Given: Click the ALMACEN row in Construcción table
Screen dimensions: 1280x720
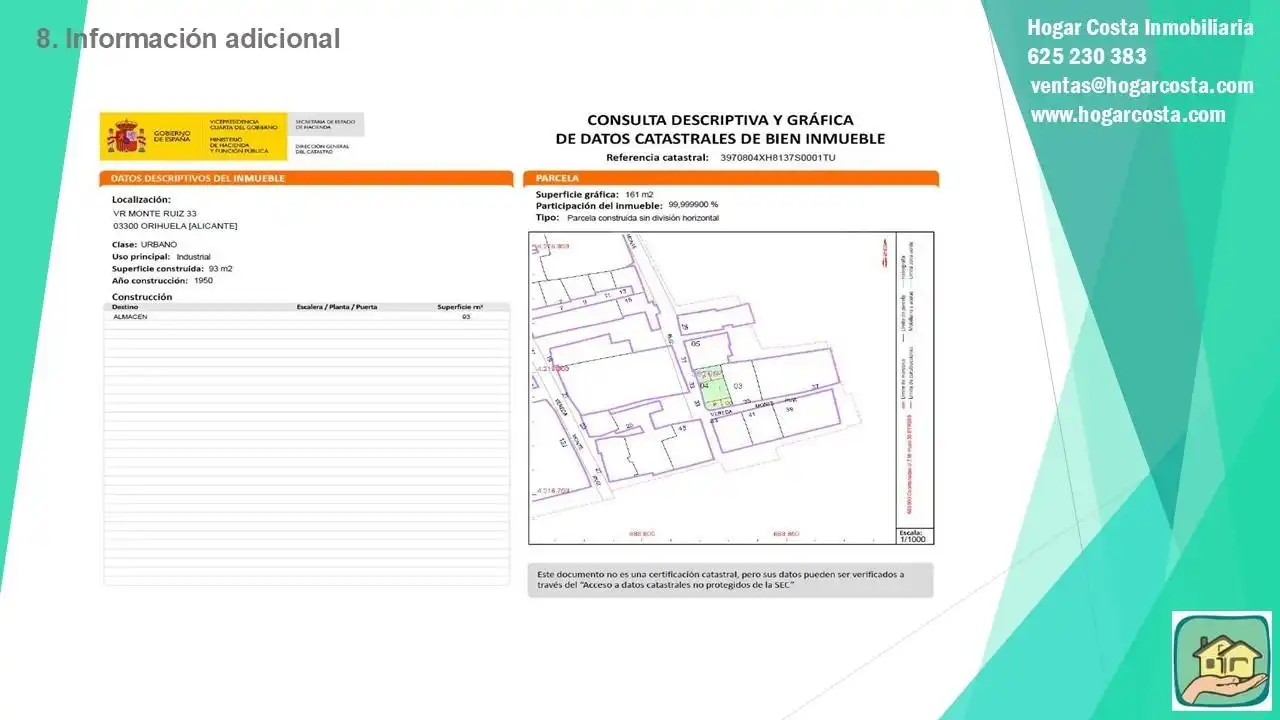Looking at the screenshot, I should [x=307, y=316].
